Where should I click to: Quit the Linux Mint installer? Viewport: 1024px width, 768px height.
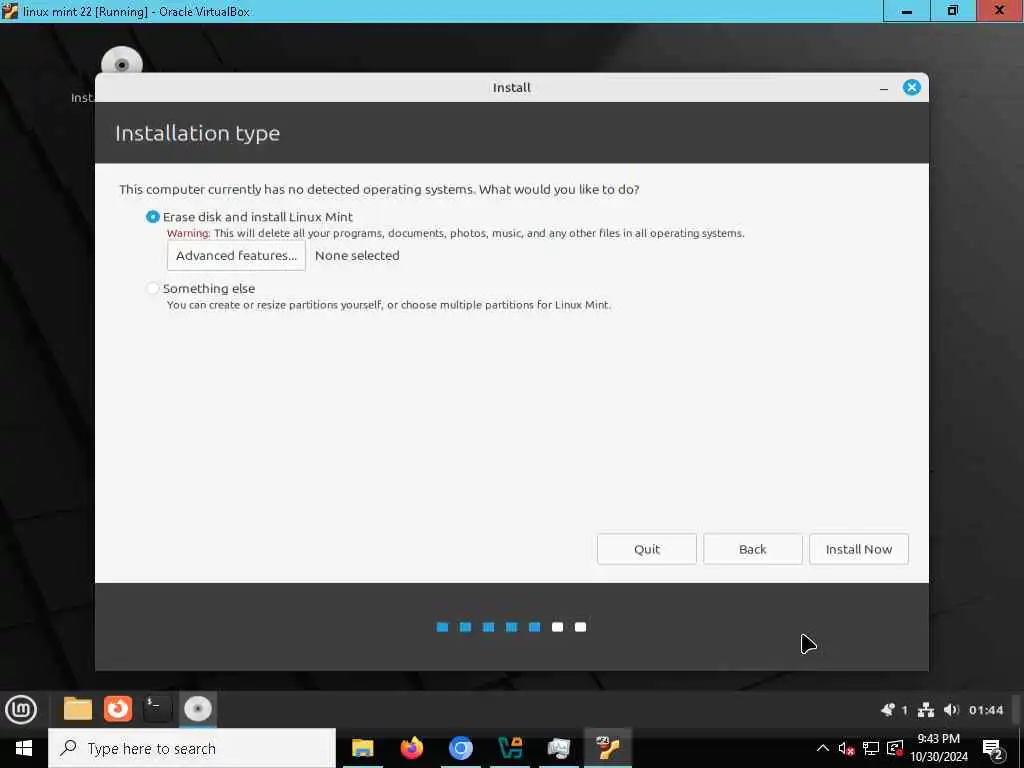647,549
